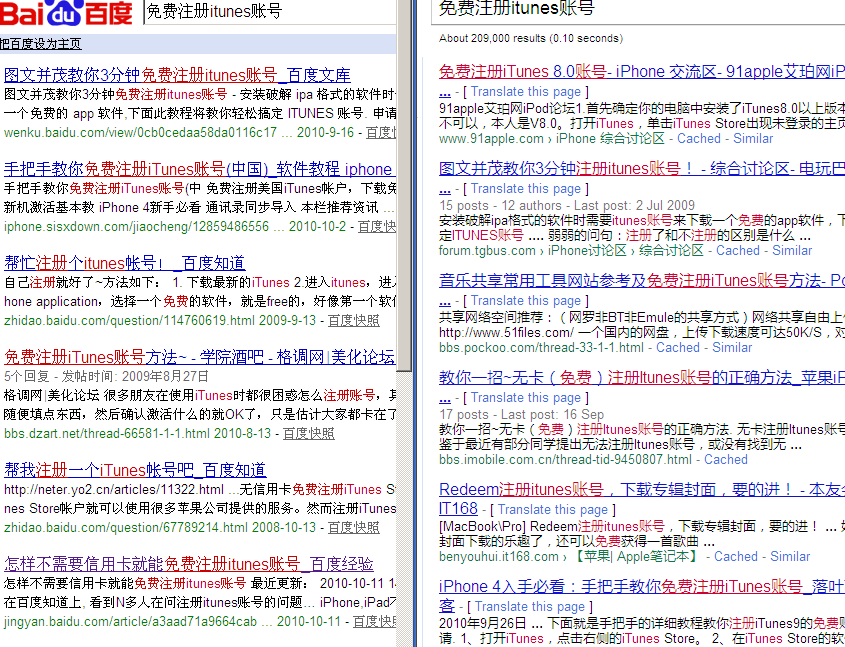Open 百度快照 for the wenku.baidu.com result

click(x=381, y=132)
